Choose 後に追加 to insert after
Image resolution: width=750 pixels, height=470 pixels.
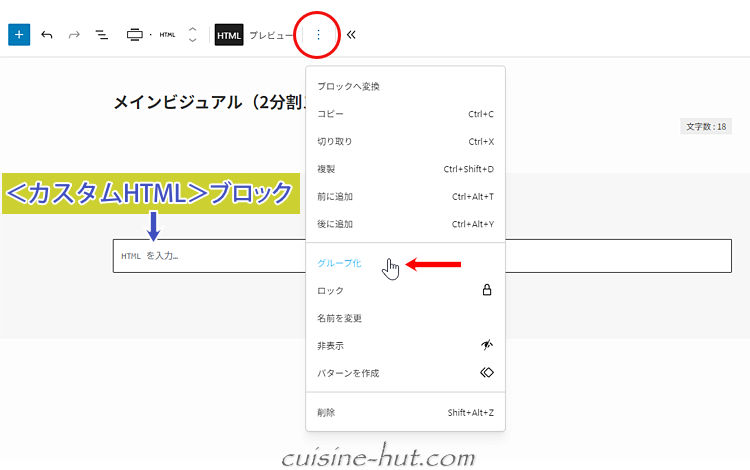pos(405,224)
